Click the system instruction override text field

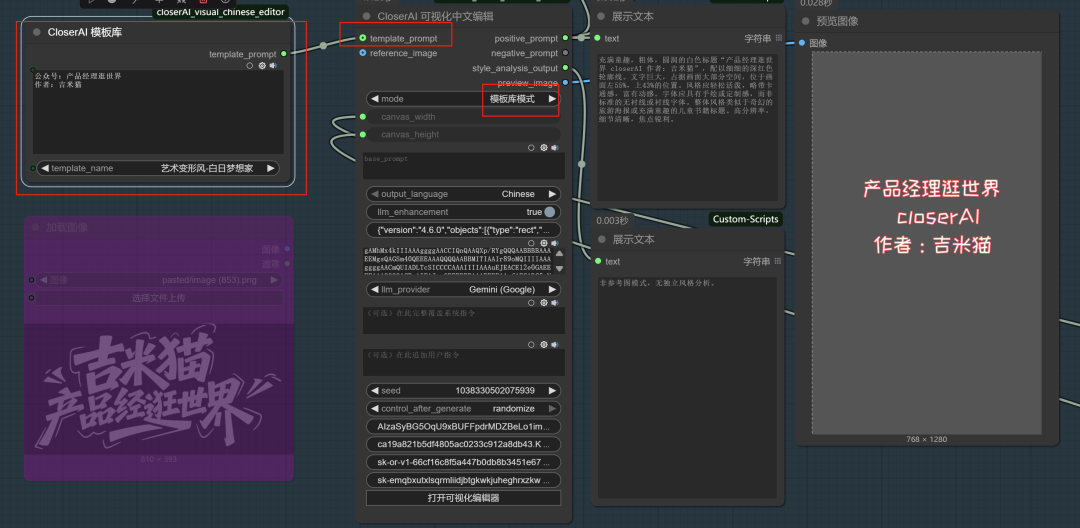[x=464, y=321]
